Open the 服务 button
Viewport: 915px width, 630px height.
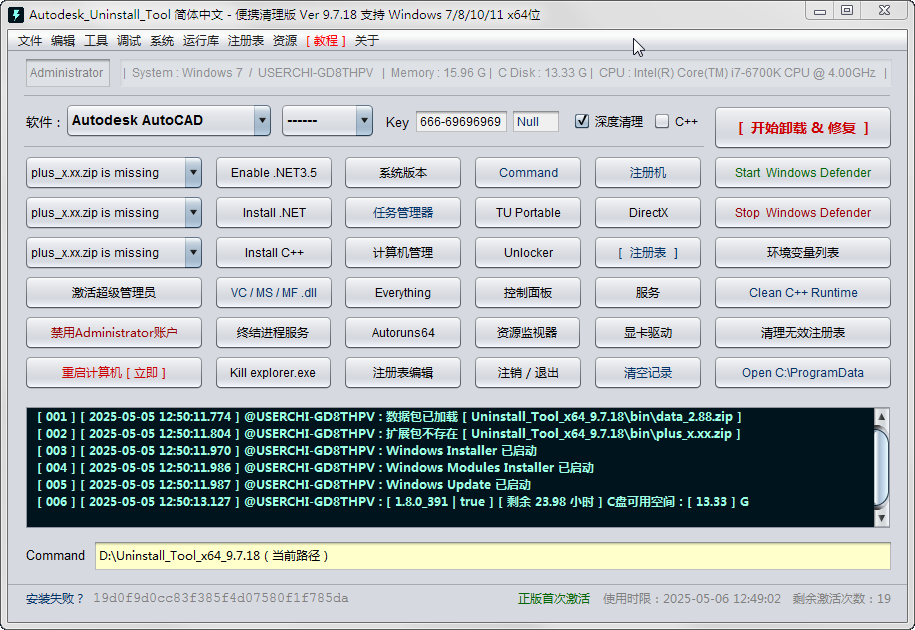pos(648,292)
